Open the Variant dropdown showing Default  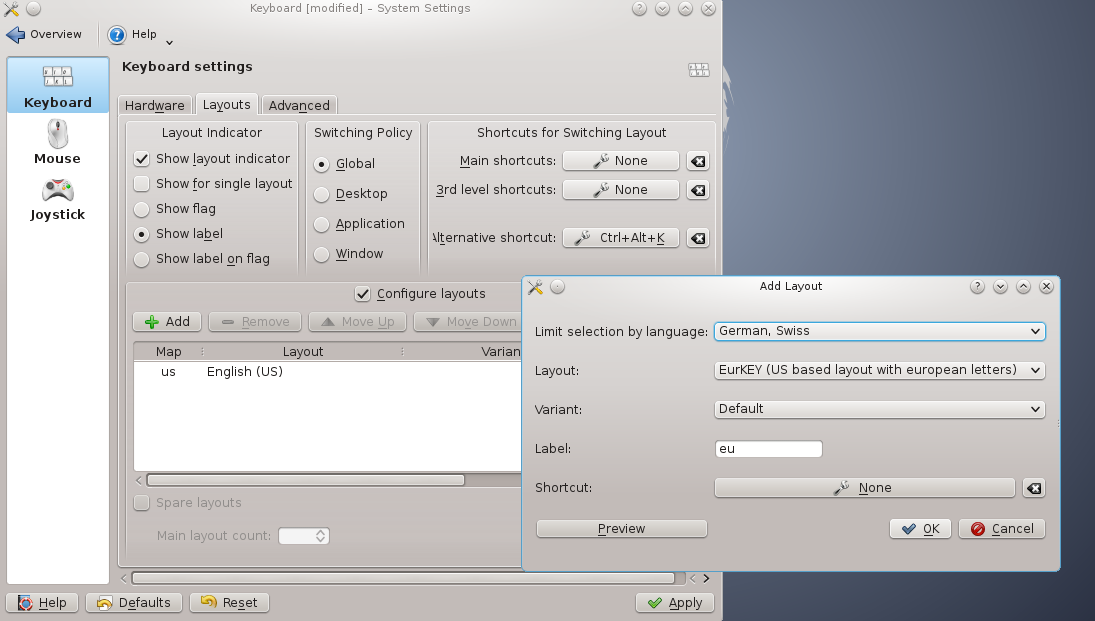point(879,409)
